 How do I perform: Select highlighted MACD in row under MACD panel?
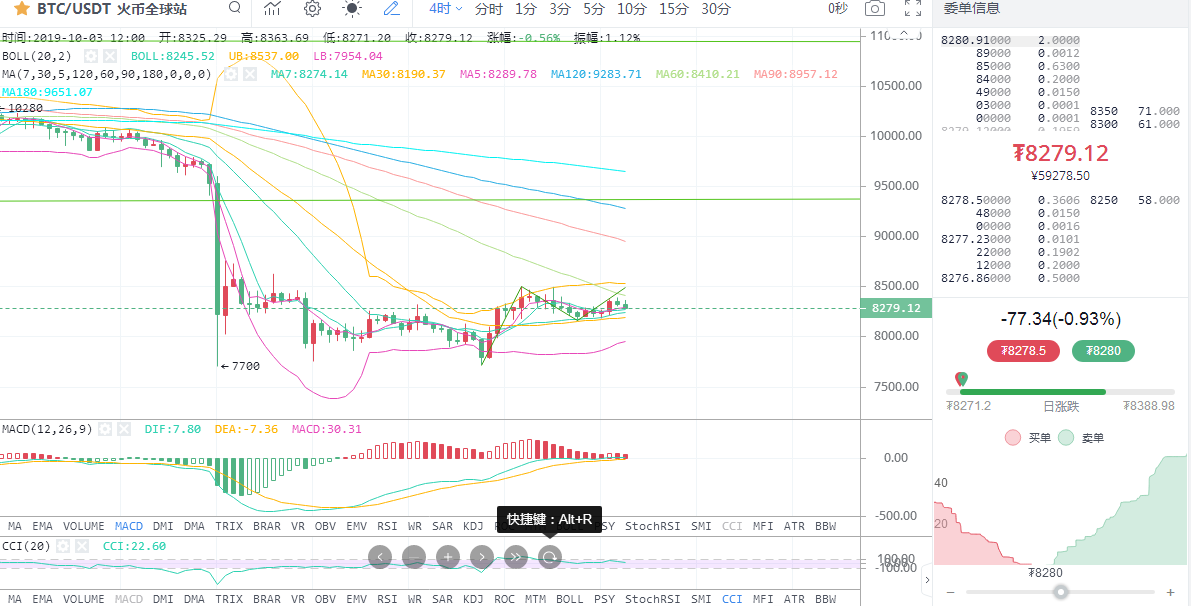click(x=129, y=526)
